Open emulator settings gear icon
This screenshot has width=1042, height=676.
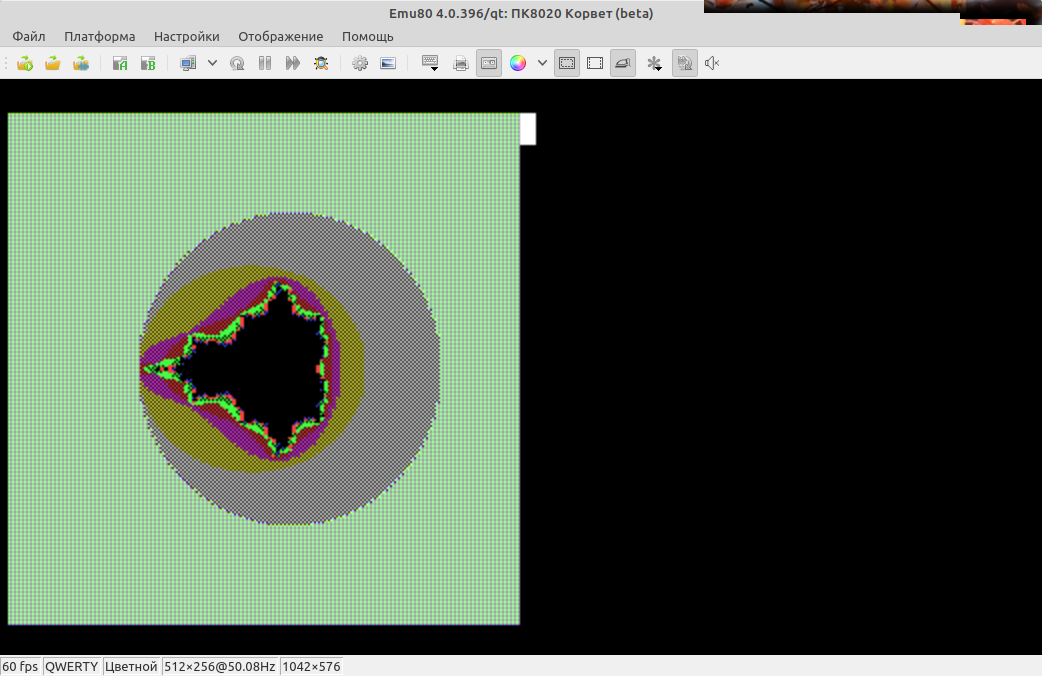(x=360, y=63)
